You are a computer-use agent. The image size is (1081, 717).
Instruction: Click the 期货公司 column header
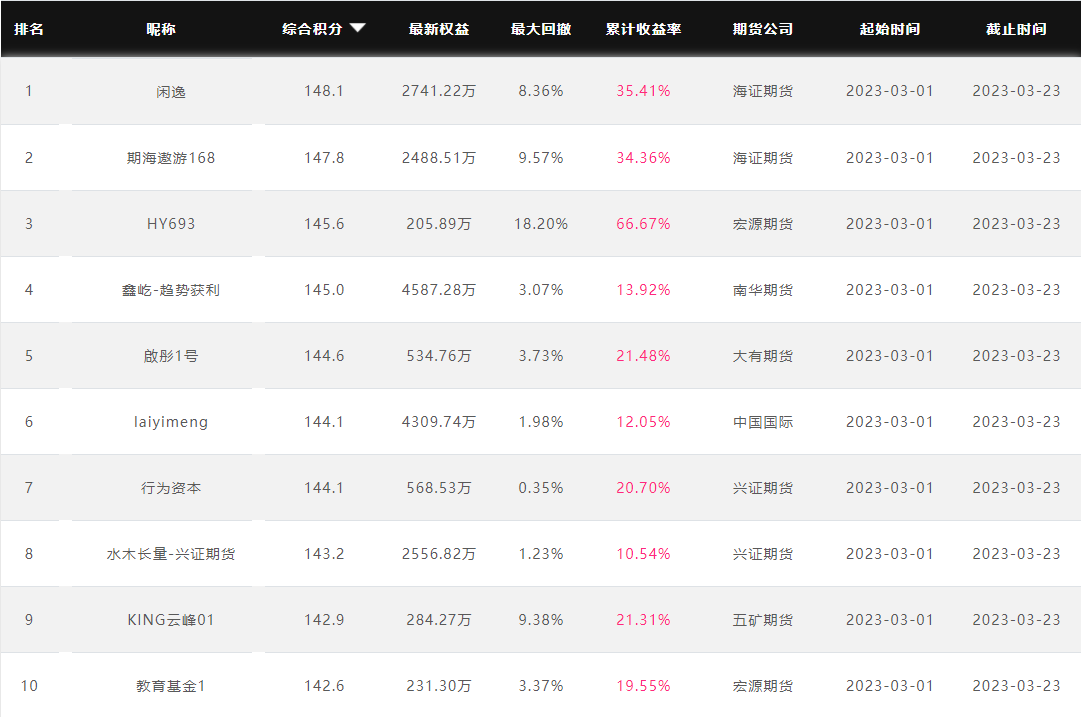(762, 29)
